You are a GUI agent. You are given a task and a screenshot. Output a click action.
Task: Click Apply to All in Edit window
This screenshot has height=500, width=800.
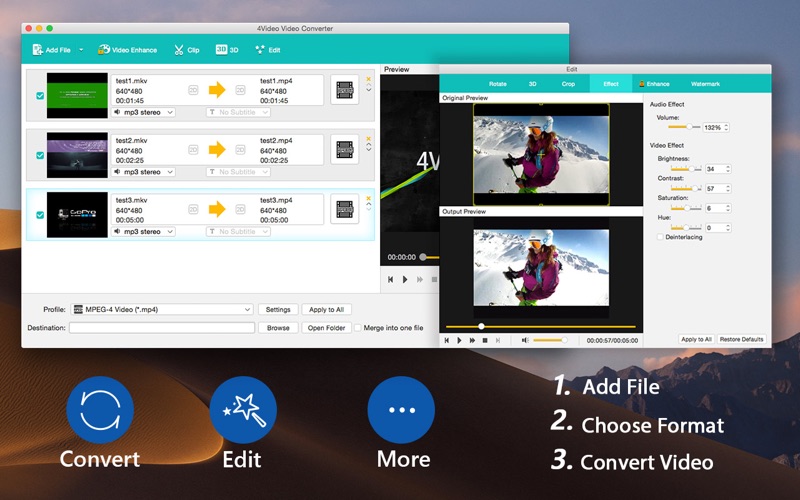696,339
